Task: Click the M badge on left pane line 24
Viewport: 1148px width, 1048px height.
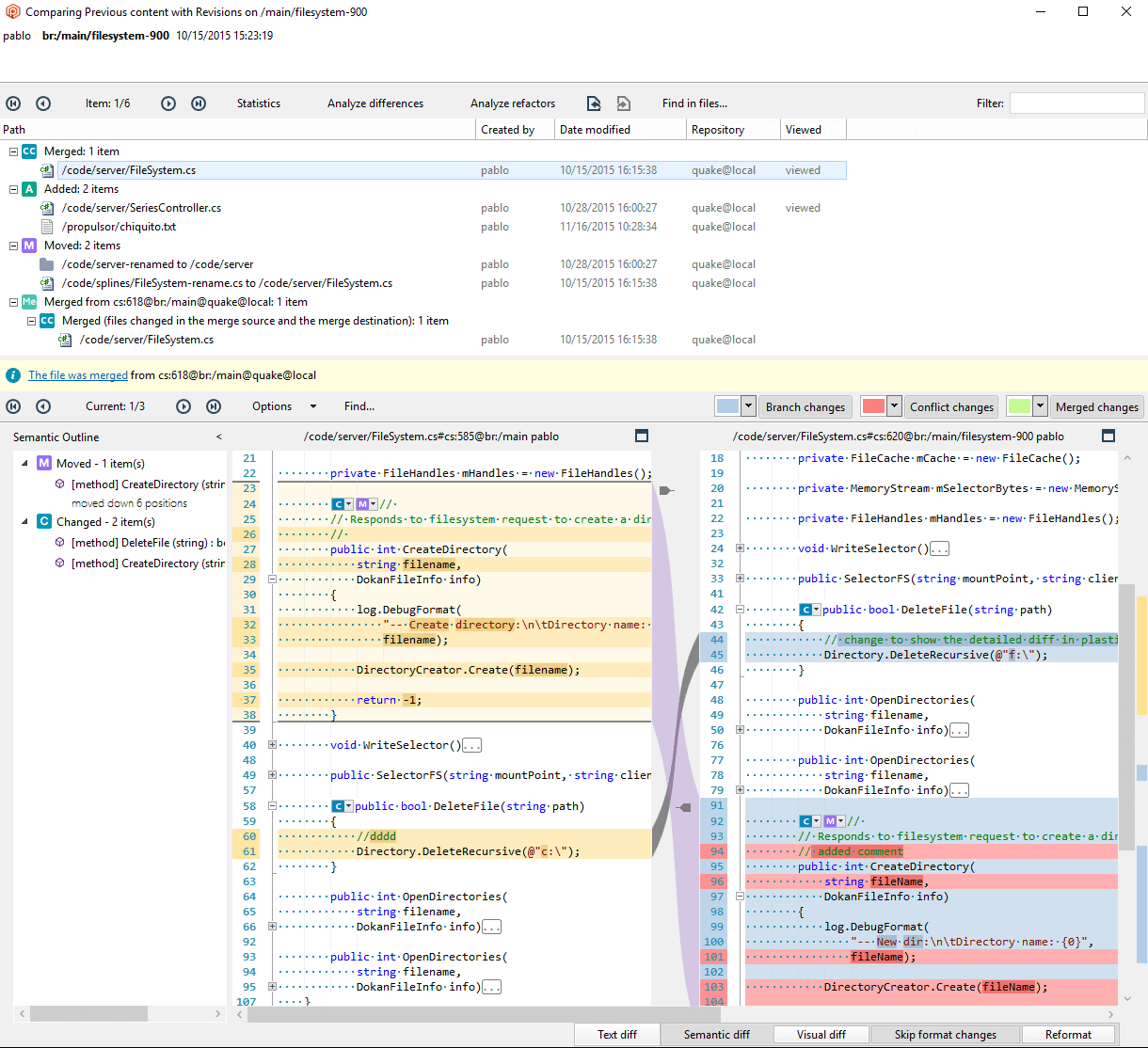Action: [x=363, y=504]
